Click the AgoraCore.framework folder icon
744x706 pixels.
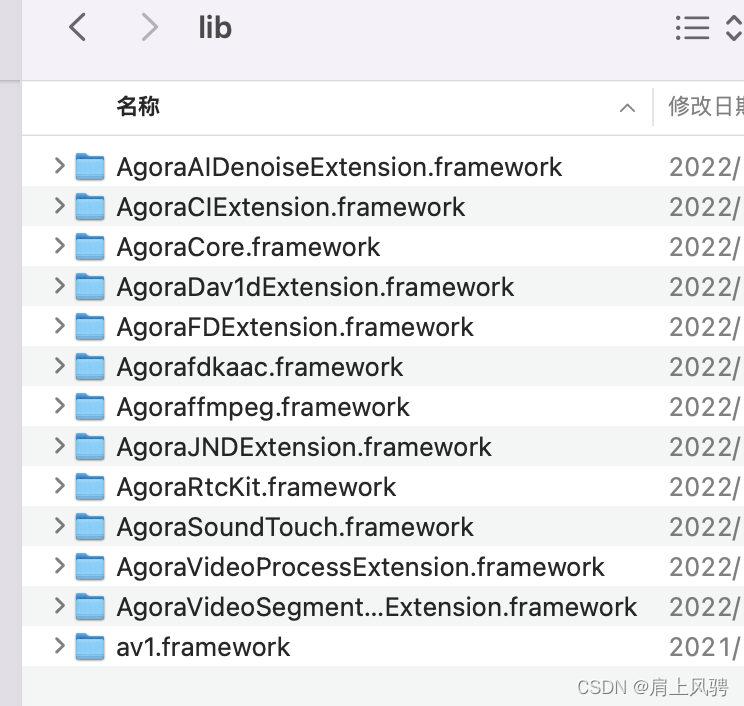(90, 246)
